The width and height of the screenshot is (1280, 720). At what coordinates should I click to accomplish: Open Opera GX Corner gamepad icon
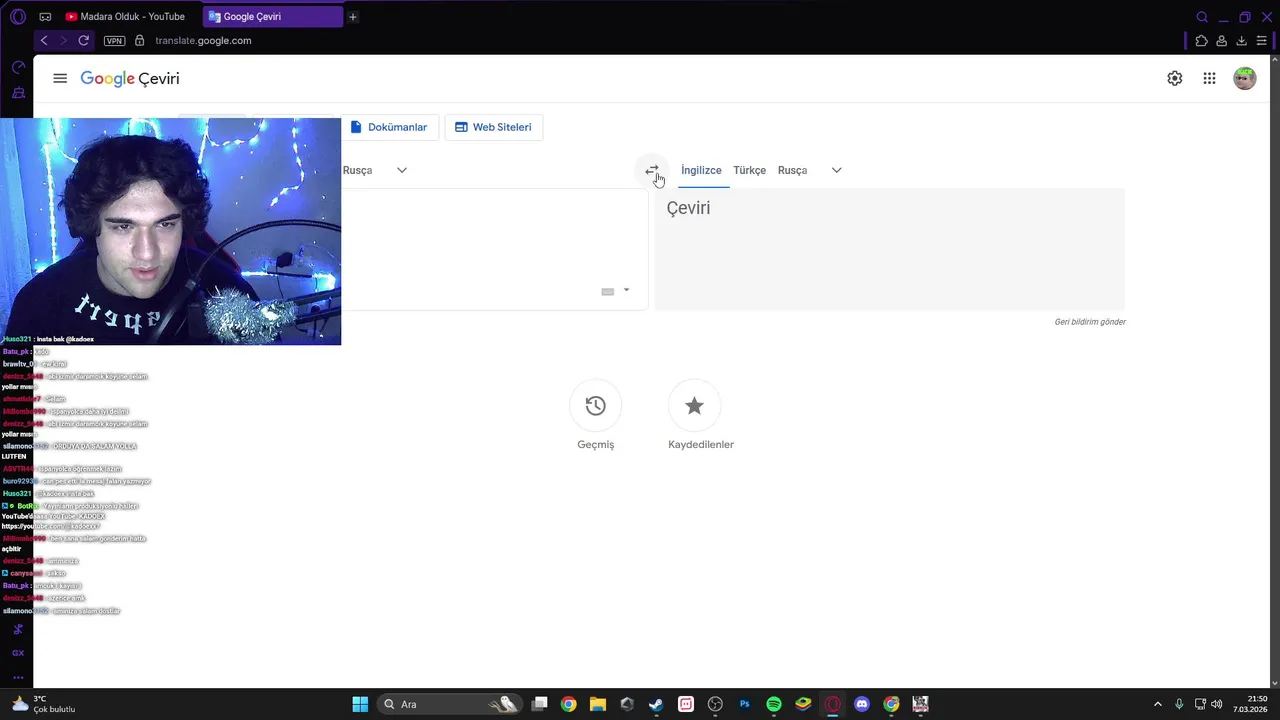[45, 16]
